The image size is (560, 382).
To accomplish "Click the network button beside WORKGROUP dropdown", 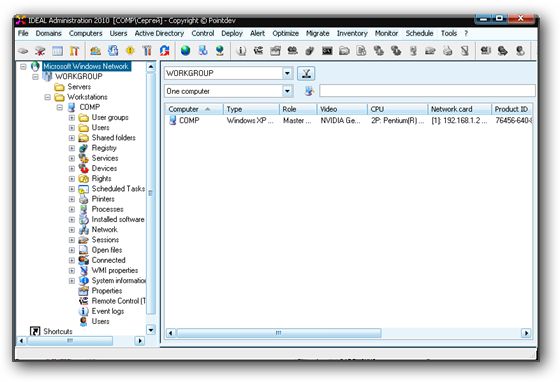I will [x=306, y=74].
